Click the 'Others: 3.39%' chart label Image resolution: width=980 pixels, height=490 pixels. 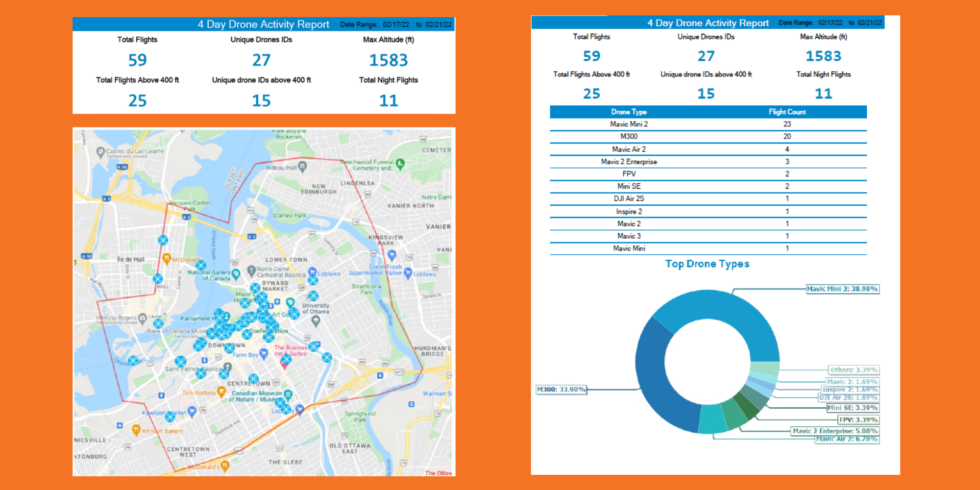tap(854, 370)
